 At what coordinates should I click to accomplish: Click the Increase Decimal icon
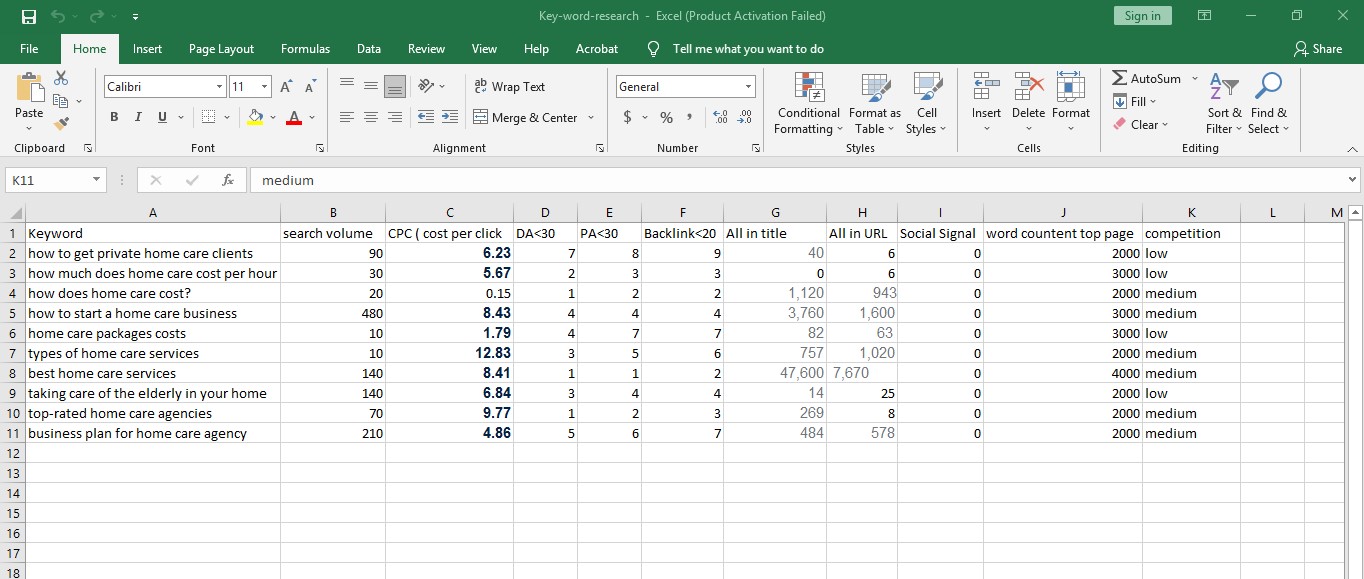point(719,117)
